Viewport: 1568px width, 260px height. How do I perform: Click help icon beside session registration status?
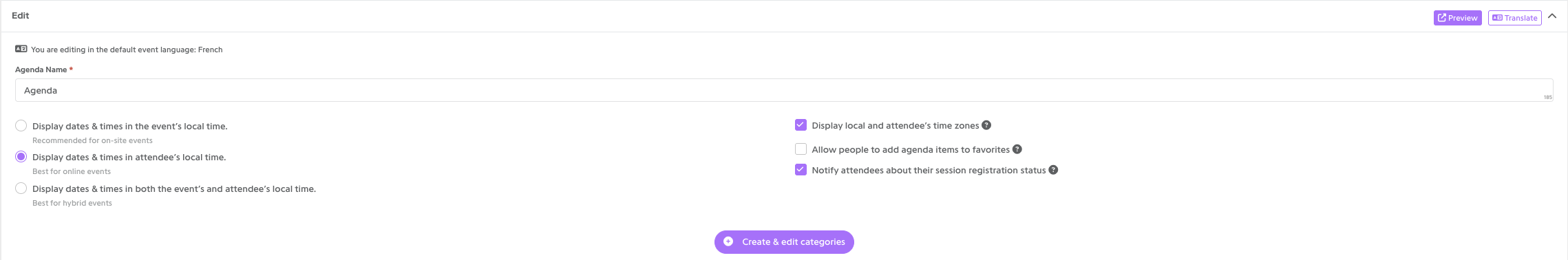(x=1053, y=170)
